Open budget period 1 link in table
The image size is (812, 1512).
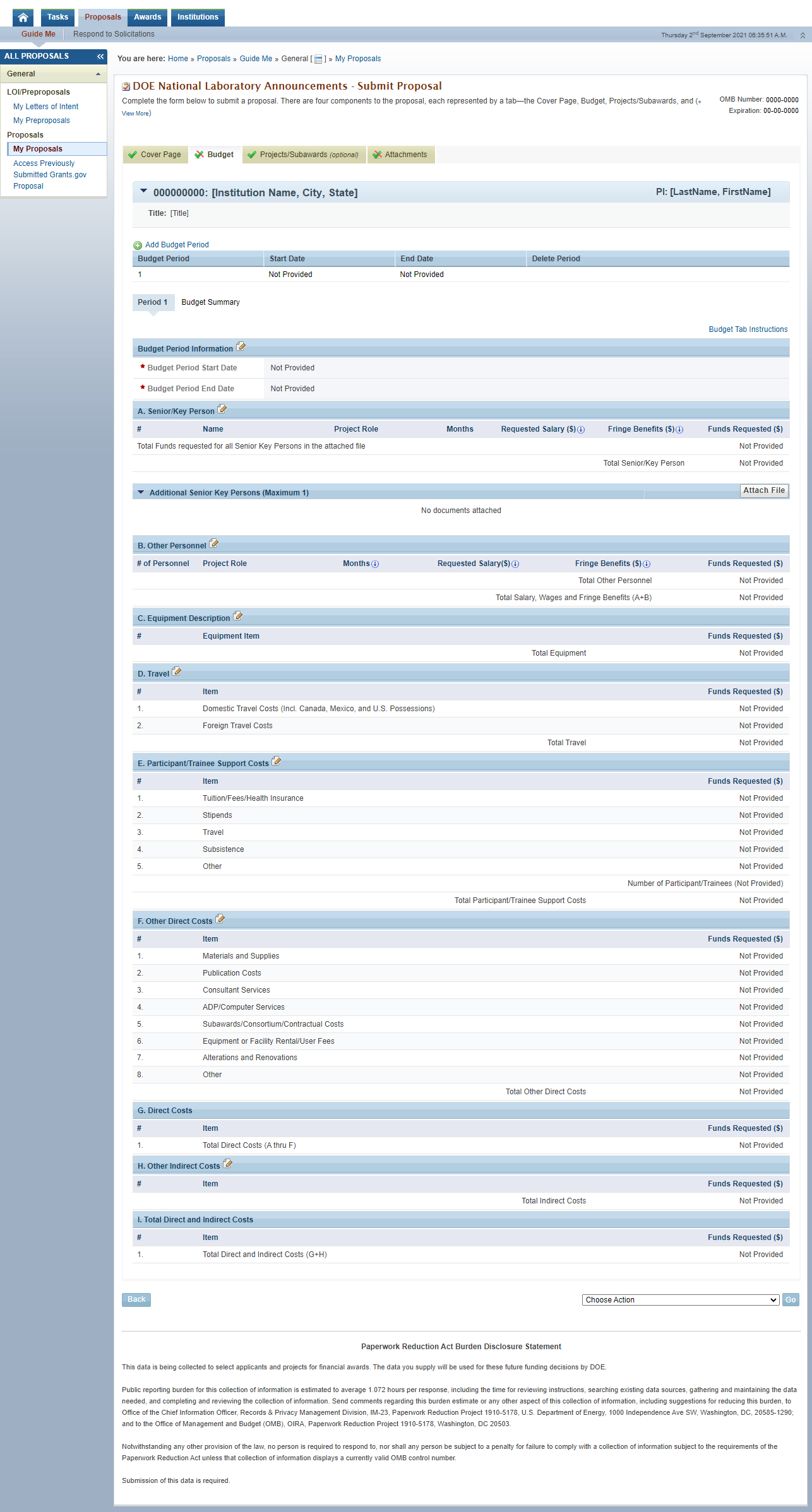click(x=140, y=275)
